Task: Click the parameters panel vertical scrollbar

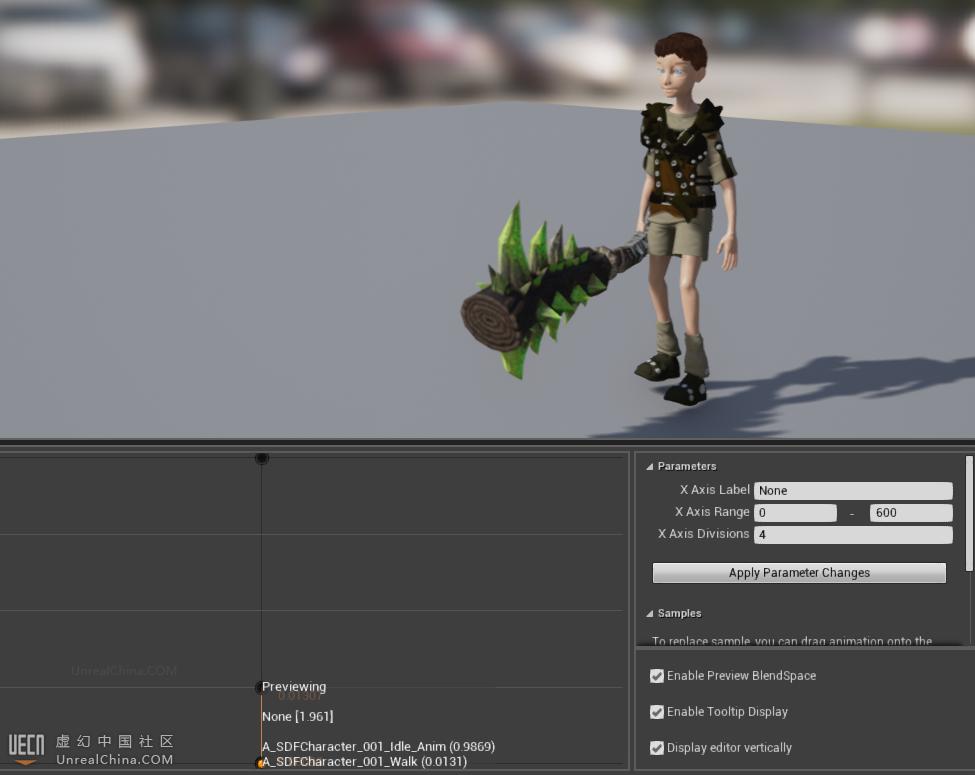Action: (x=968, y=512)
